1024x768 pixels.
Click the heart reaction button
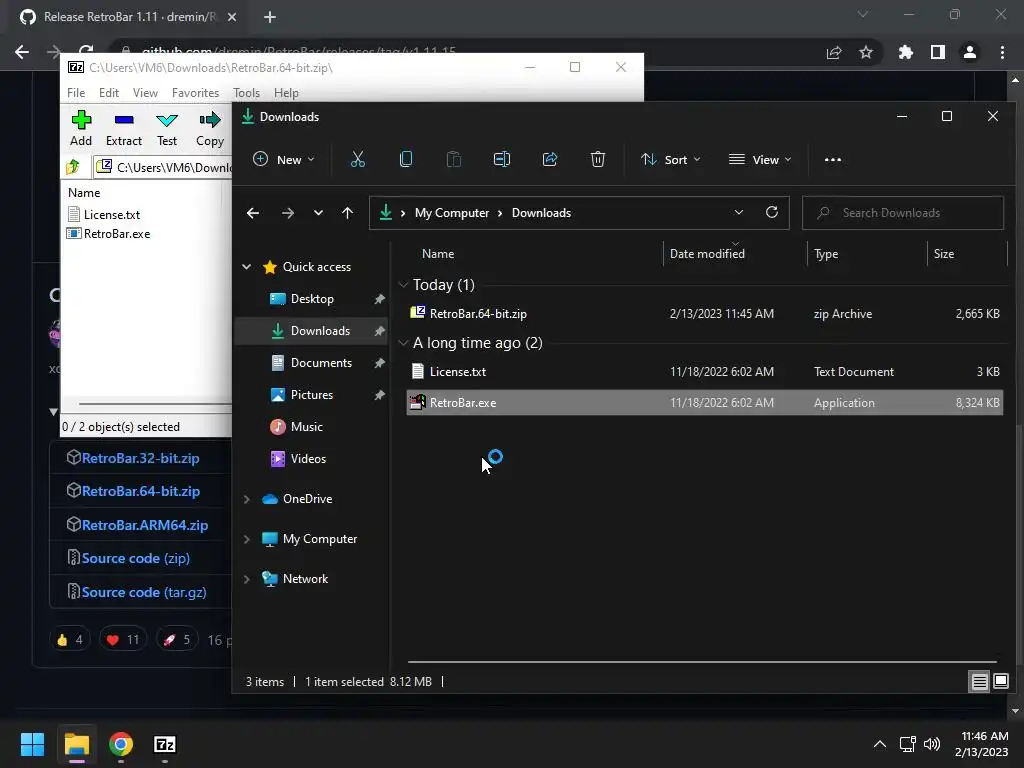[x=122, y=640]
